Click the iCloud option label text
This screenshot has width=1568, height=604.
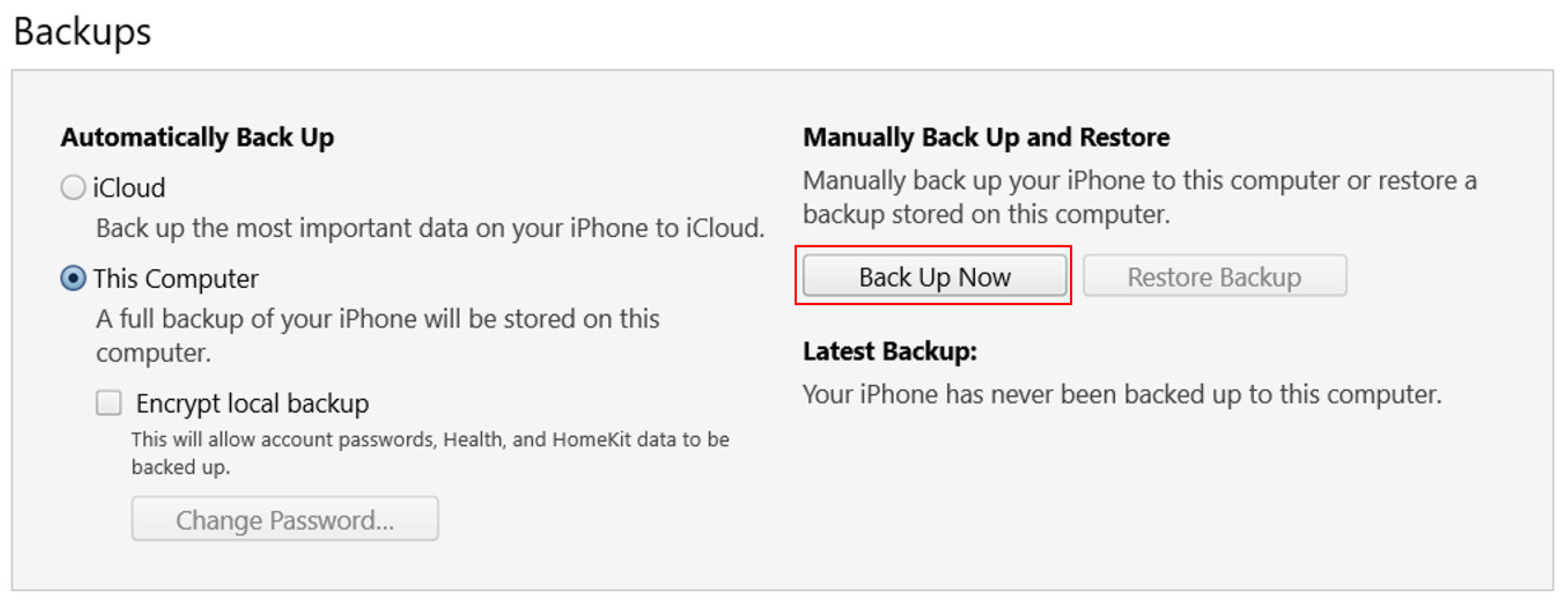point(129,187)
